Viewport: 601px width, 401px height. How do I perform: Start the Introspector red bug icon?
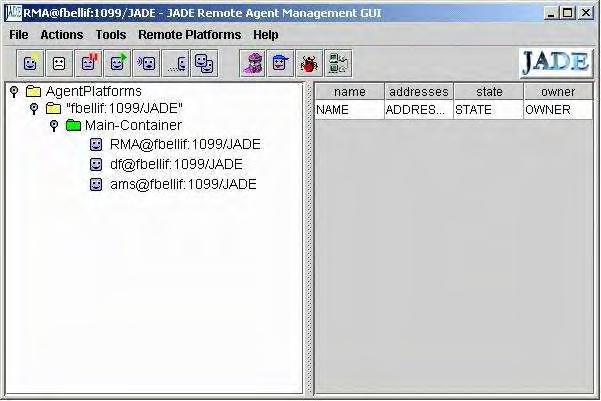[x=309, y=63]
